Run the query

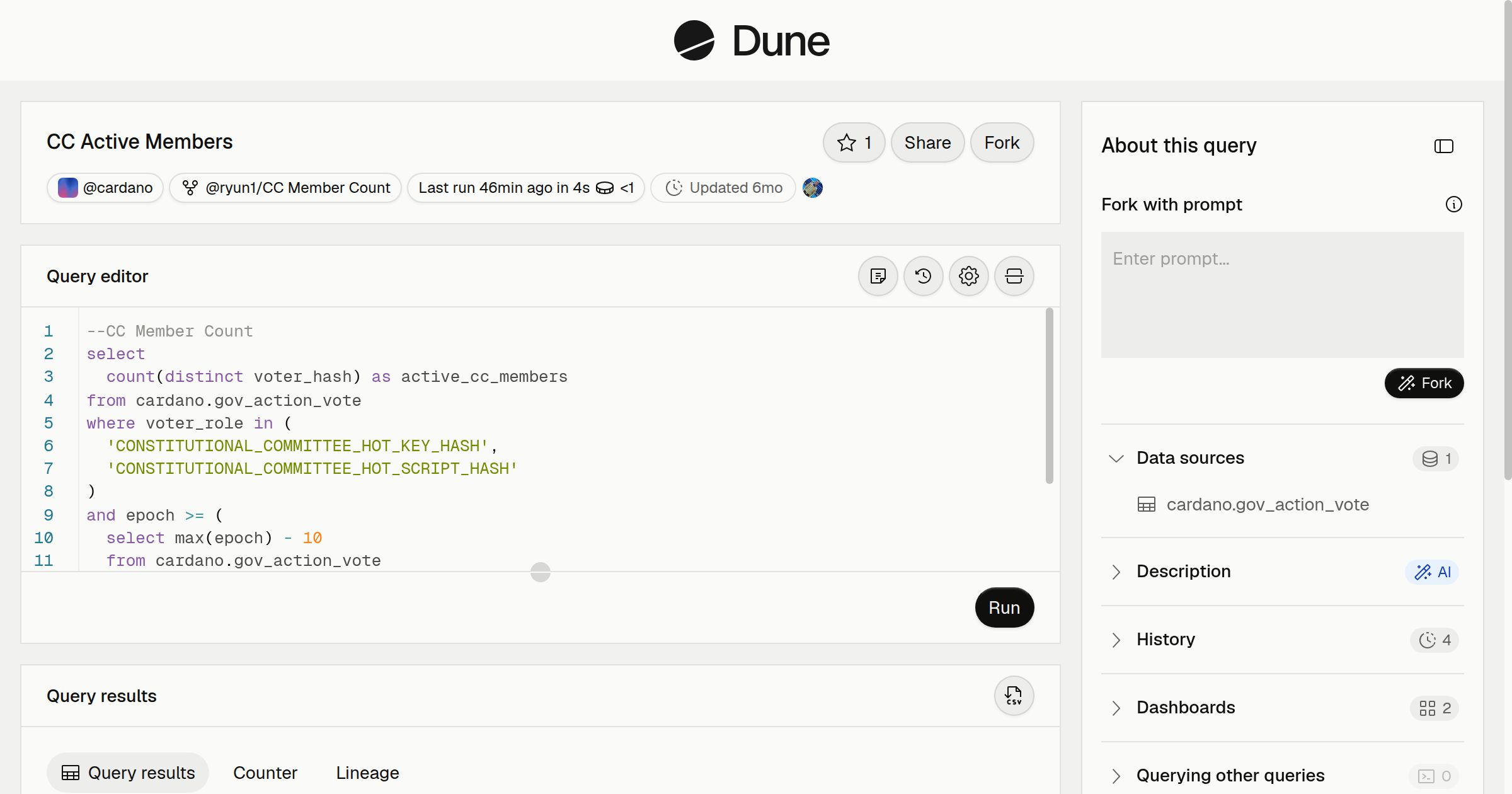click(1004, 607)
